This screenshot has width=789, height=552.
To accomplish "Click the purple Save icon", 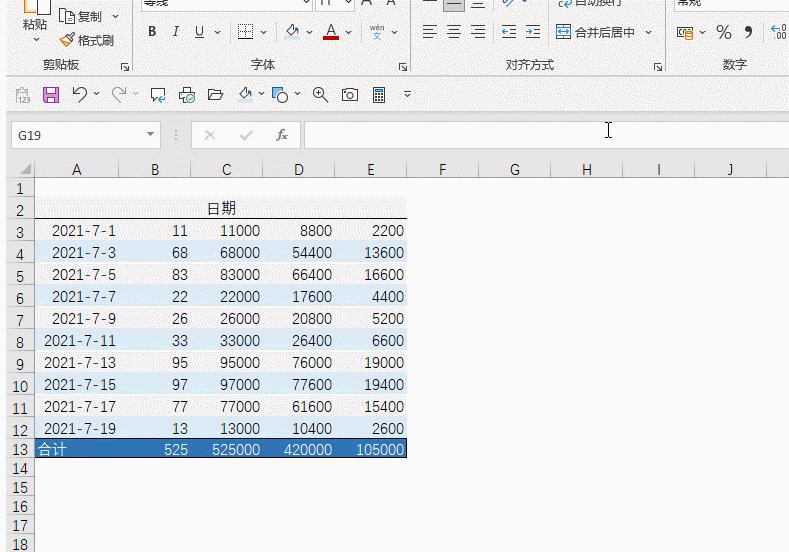I will [x=51, y=95].
